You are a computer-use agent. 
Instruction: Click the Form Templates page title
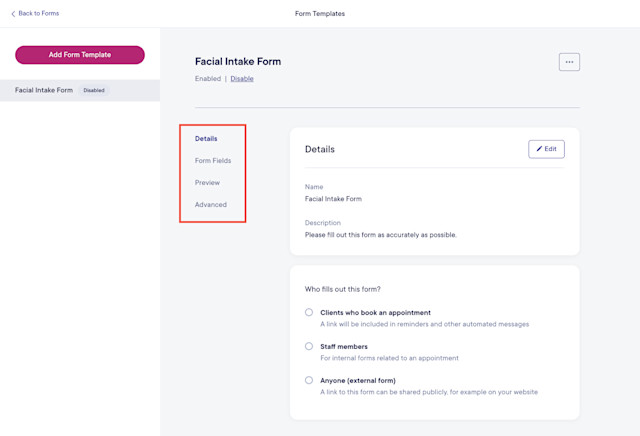320,14
